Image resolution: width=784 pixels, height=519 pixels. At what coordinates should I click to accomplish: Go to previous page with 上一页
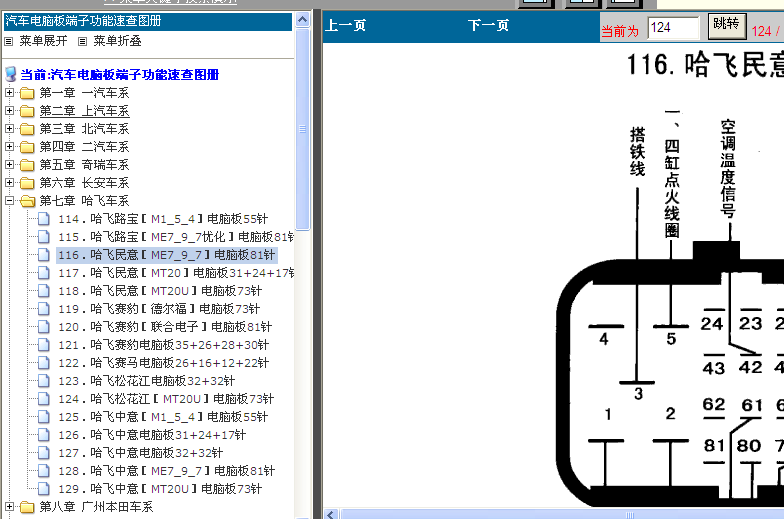(346, 26)
